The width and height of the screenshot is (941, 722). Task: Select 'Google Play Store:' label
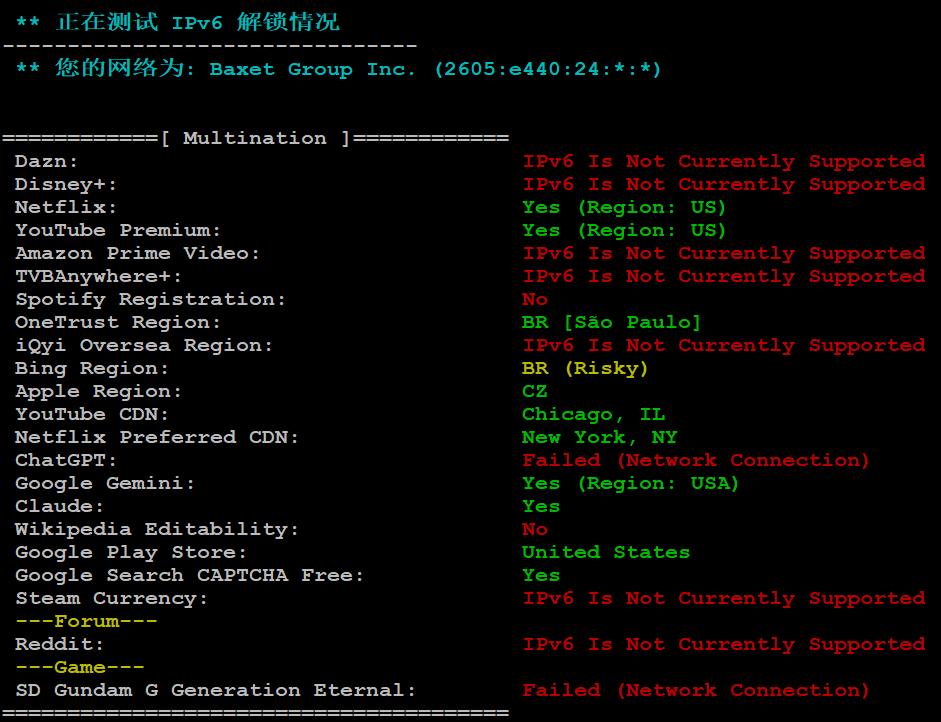[131, 553]
